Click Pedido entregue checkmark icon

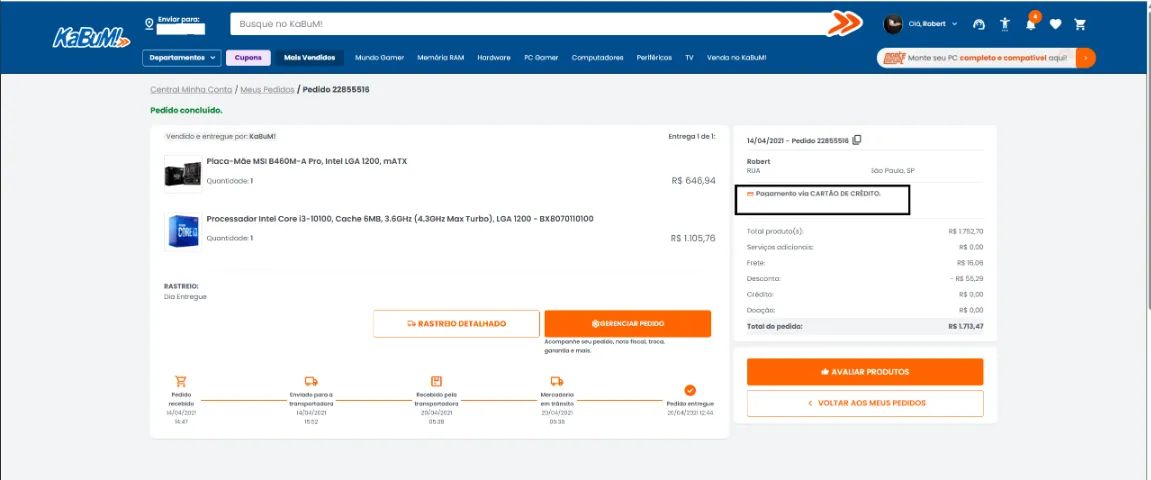(x=690, y=390)
